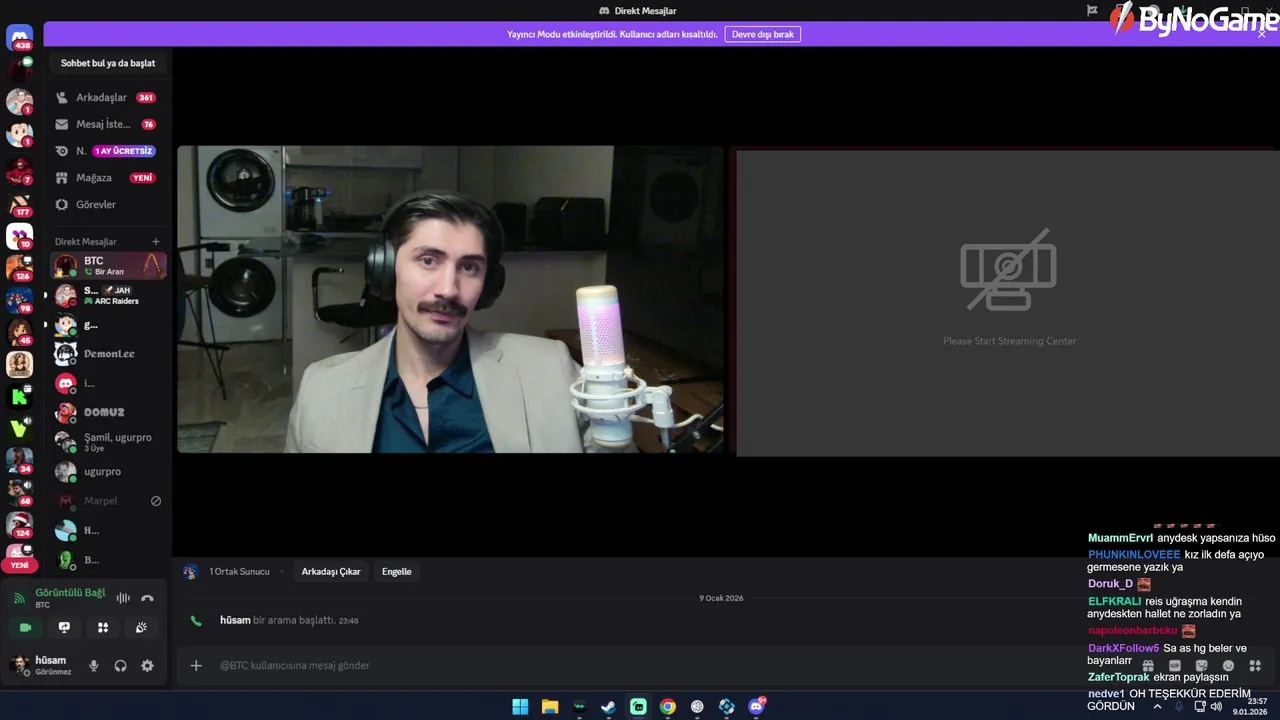Open Mesaj İstekleri requests
Image resolution: width=1280 pixels, height=720 pixels.
(108, 124)
